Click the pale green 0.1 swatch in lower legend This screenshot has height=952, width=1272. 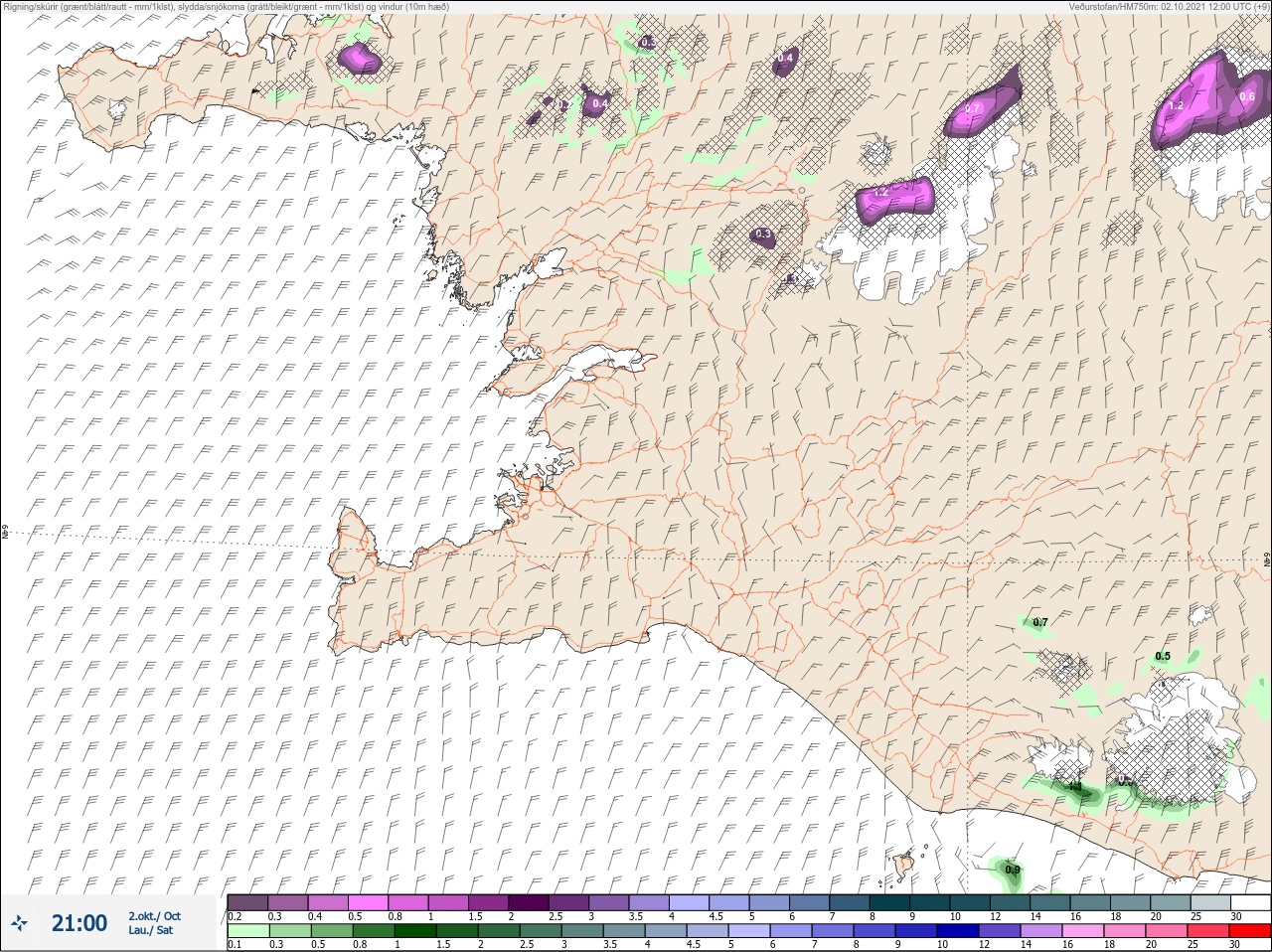(x=247, y=931)
